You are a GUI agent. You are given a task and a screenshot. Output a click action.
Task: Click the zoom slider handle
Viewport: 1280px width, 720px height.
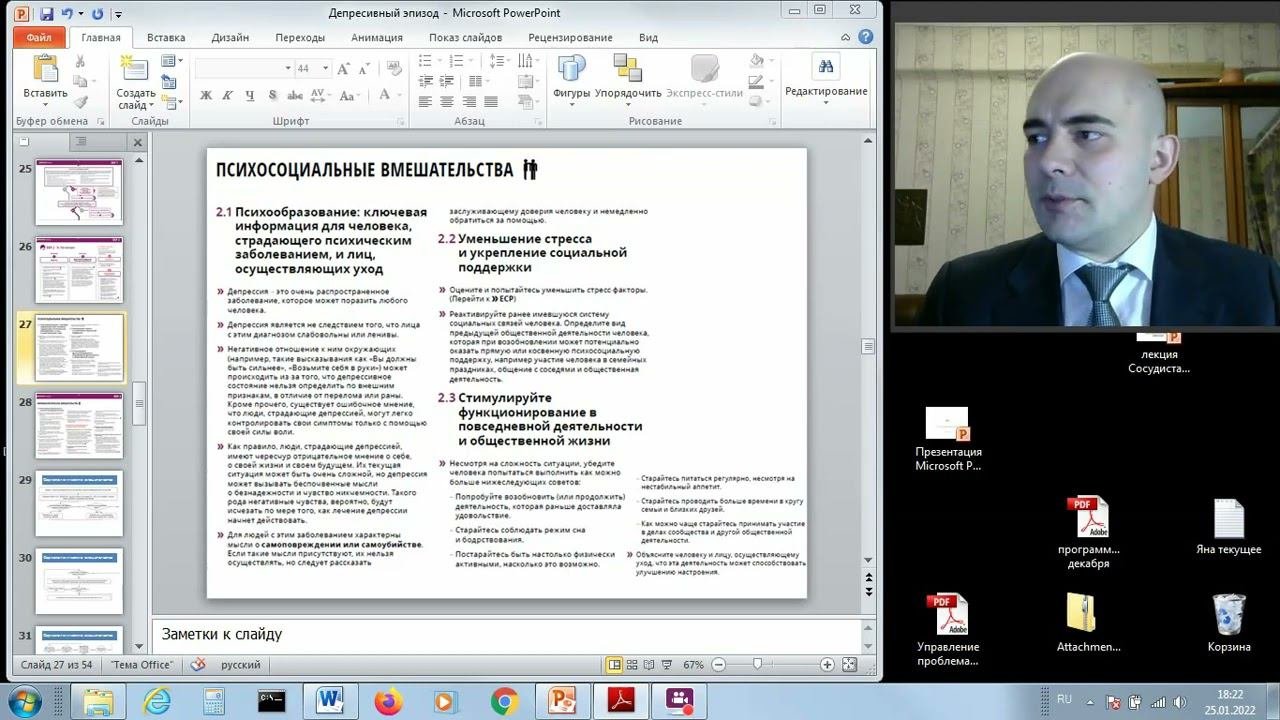(x=757, y=665)
